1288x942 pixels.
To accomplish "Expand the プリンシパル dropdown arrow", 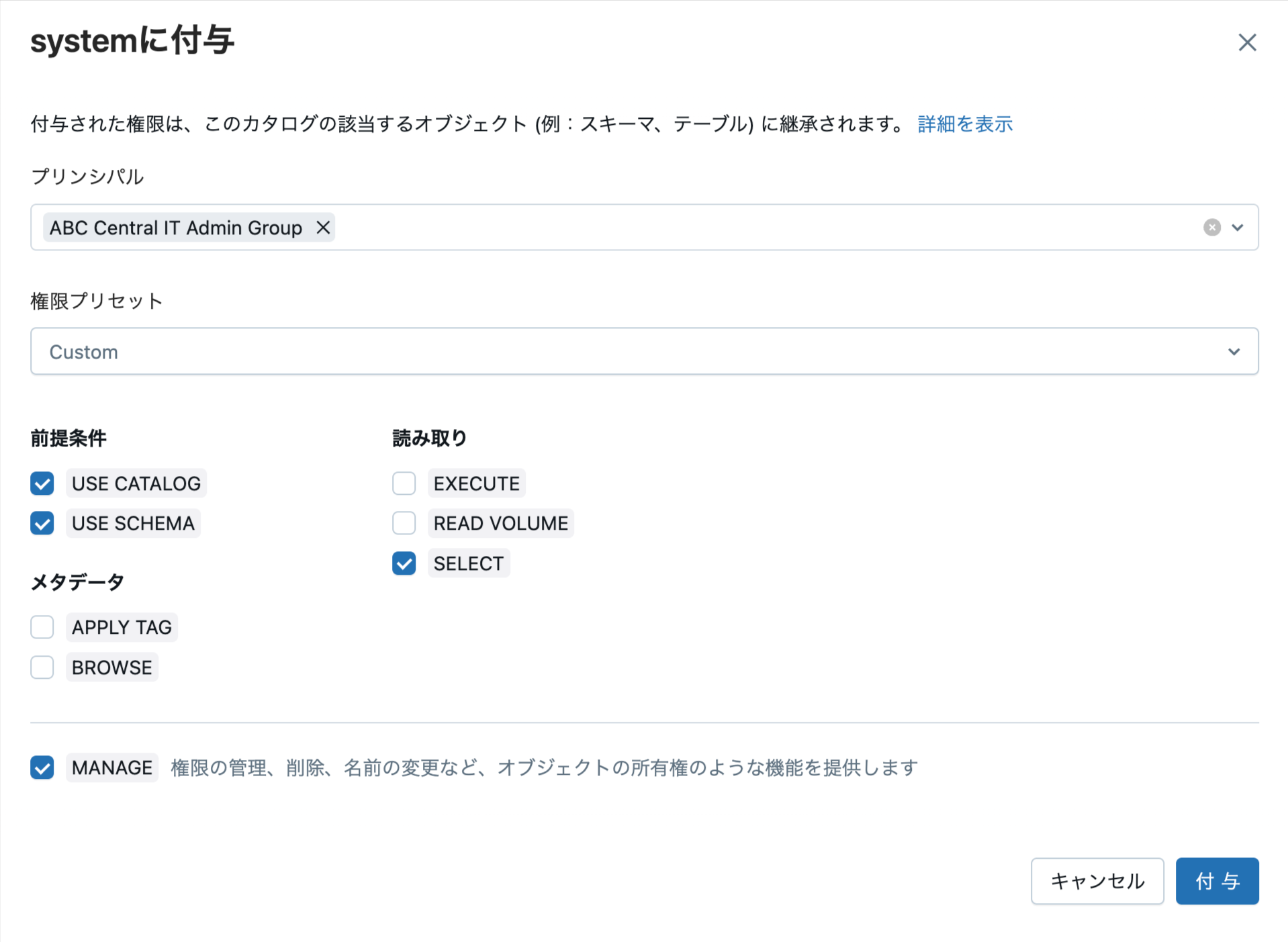I will click(x=1238, y=228).
